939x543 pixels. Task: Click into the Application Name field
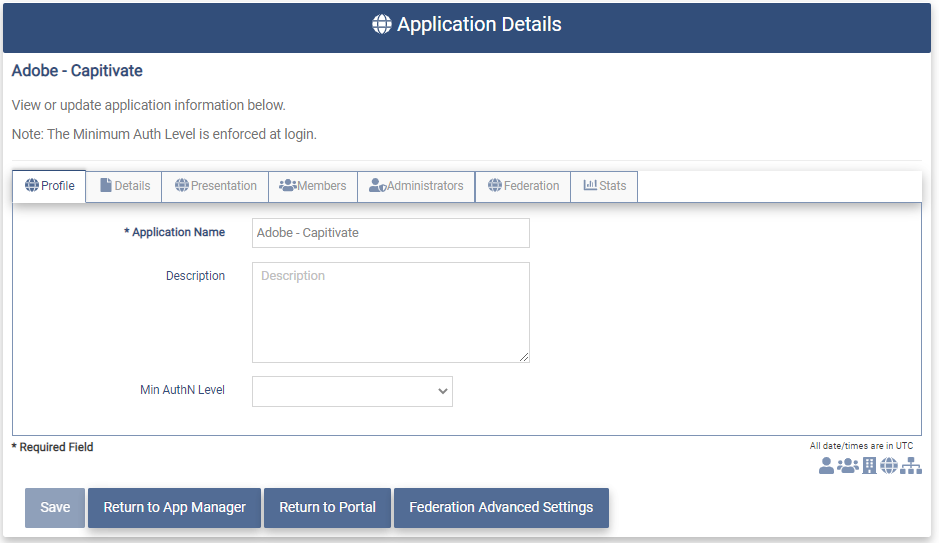tap(390, 233)
